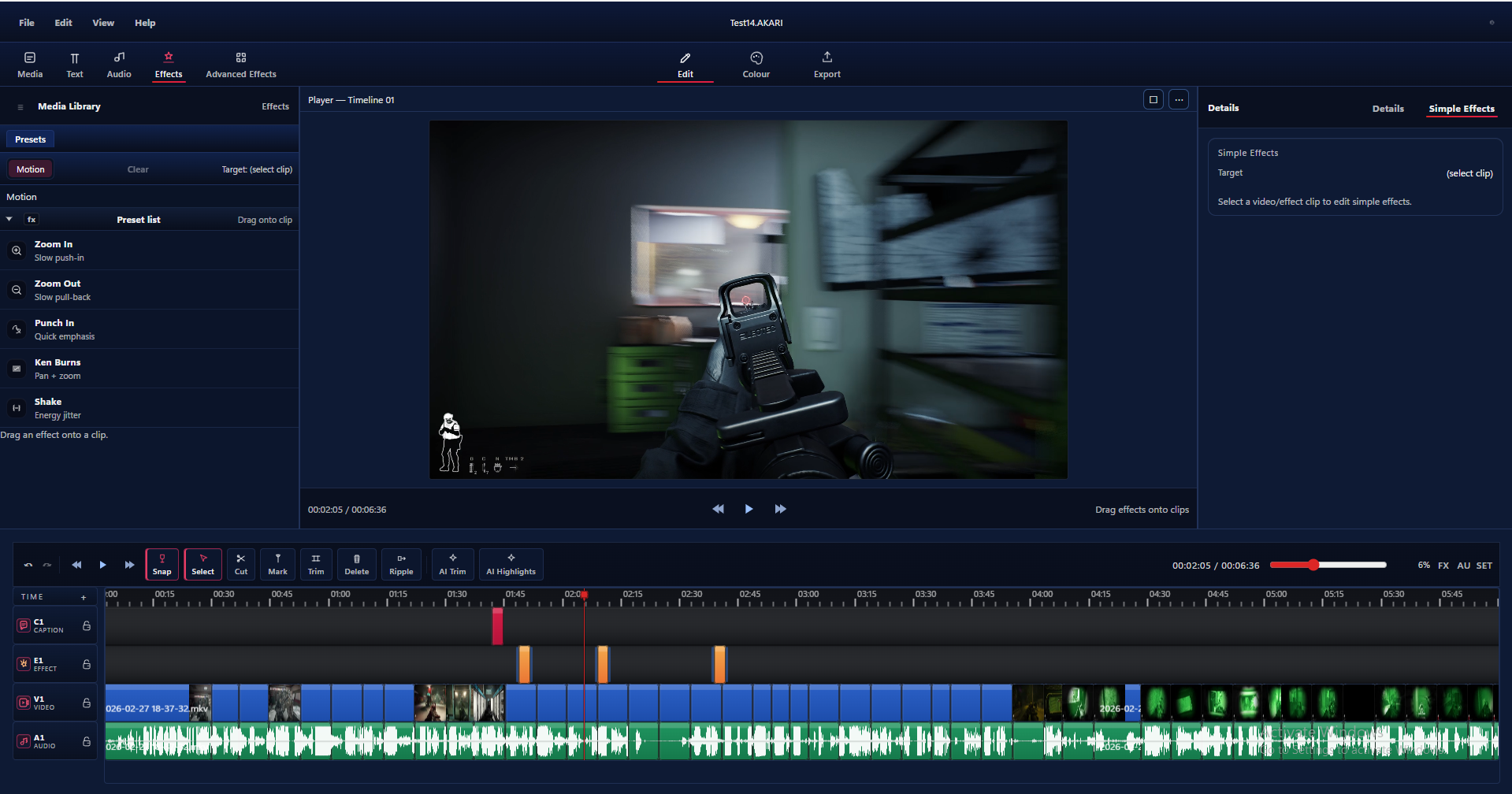
Task: Toggle Snap mode in the timeline toolbar
Action: click(162, 564)
